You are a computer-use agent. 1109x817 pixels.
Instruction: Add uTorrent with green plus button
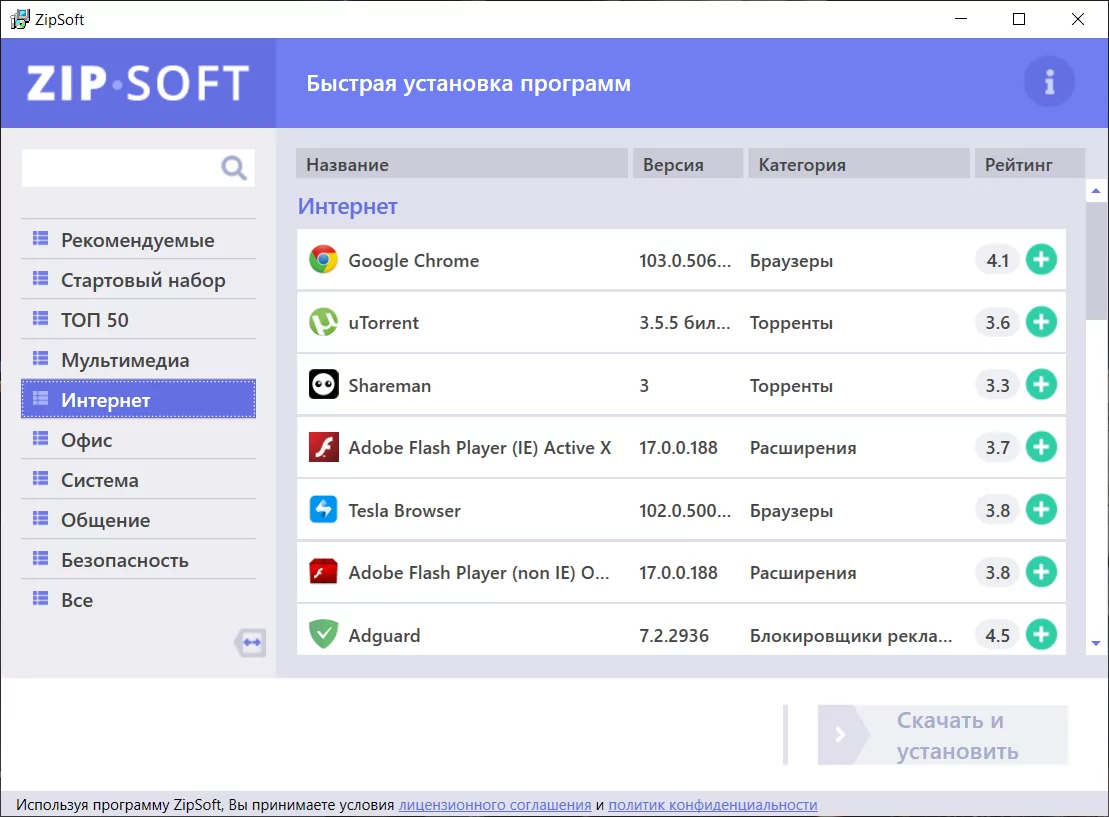(x=1041, y=322)
